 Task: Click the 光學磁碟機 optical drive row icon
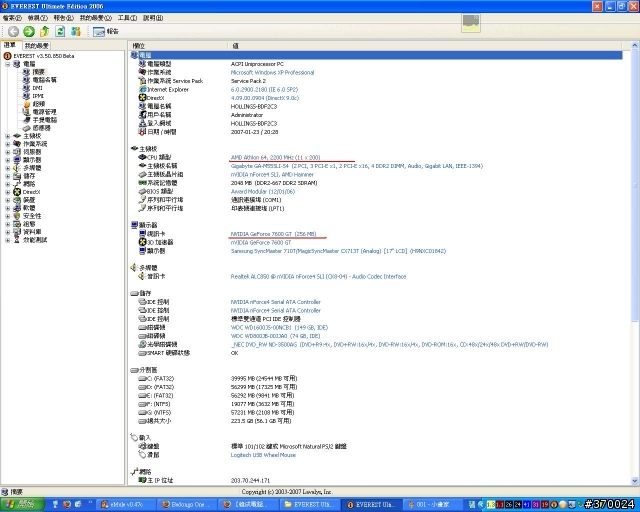click(x=142, y=344)
